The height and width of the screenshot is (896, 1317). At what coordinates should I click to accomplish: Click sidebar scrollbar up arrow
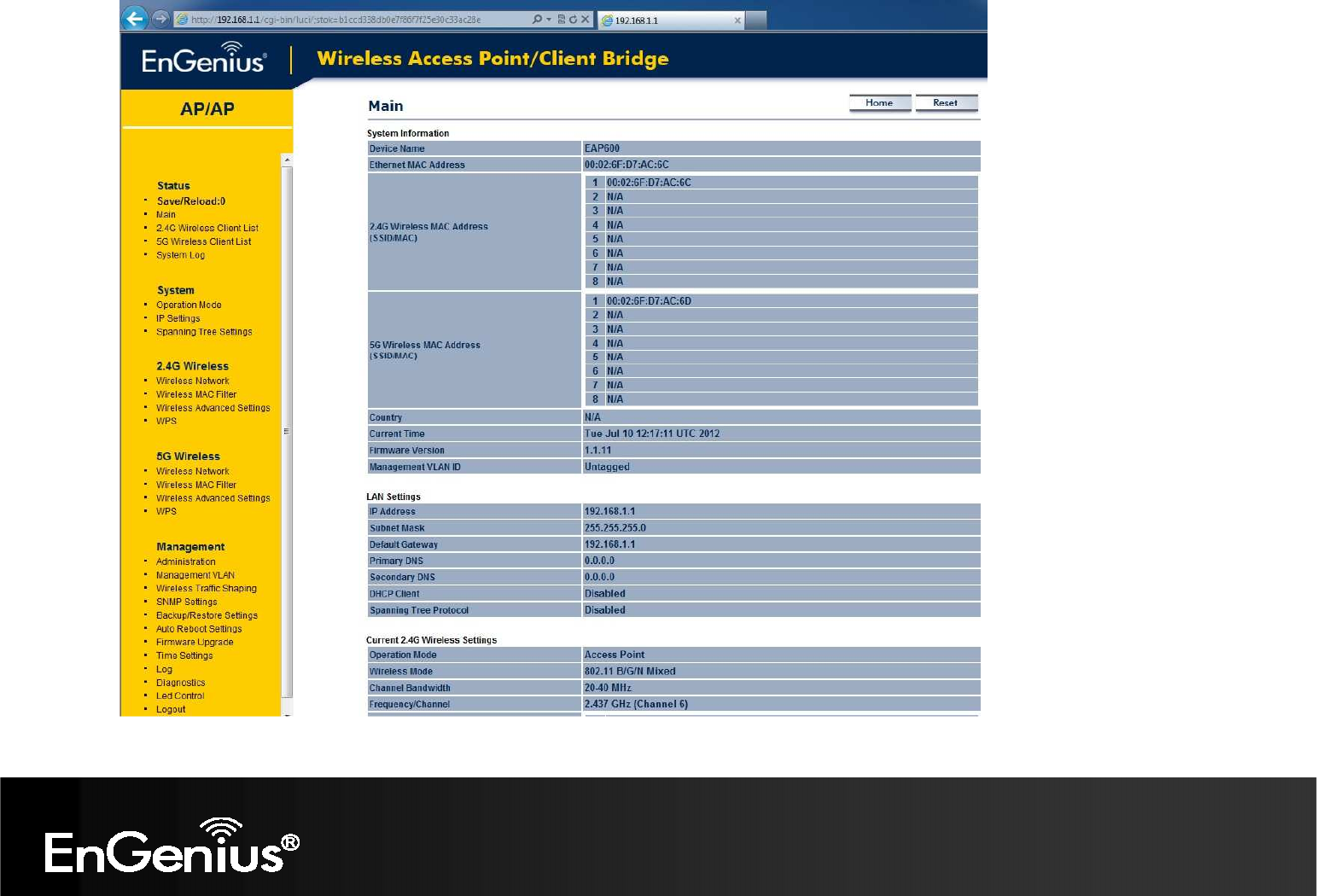coord(287,160)
